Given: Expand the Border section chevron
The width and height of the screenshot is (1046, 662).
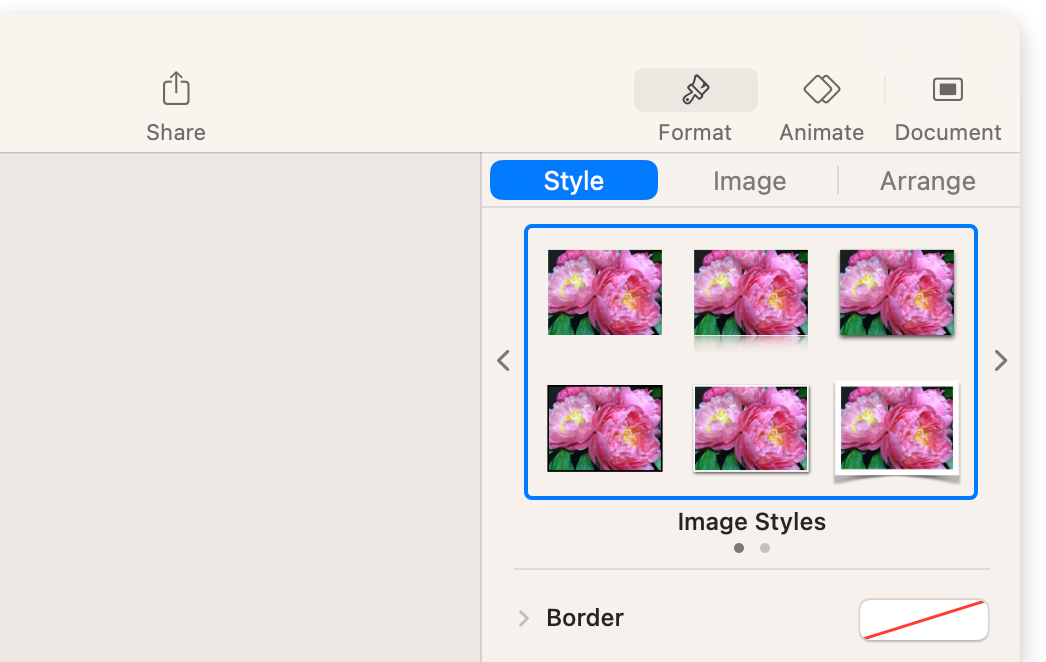Looking at the screenshot, I should tap(523, 618).
